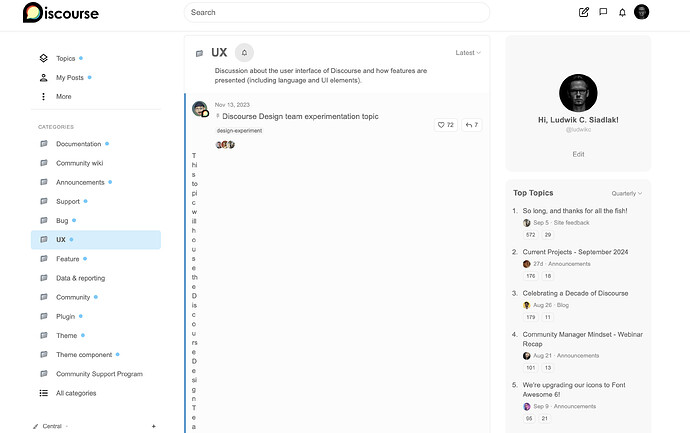This screenshot has height=433, width=690.
Task: Click the Community Support Program icon
Action: tap(44, 374)
